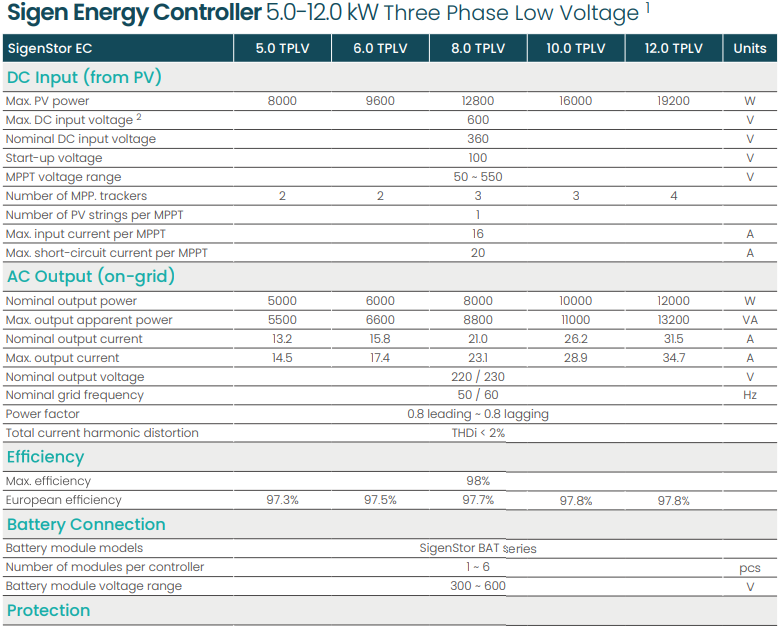
Task: Click the MPPT voltage range value 50 ~ 550
Action: 477,177
